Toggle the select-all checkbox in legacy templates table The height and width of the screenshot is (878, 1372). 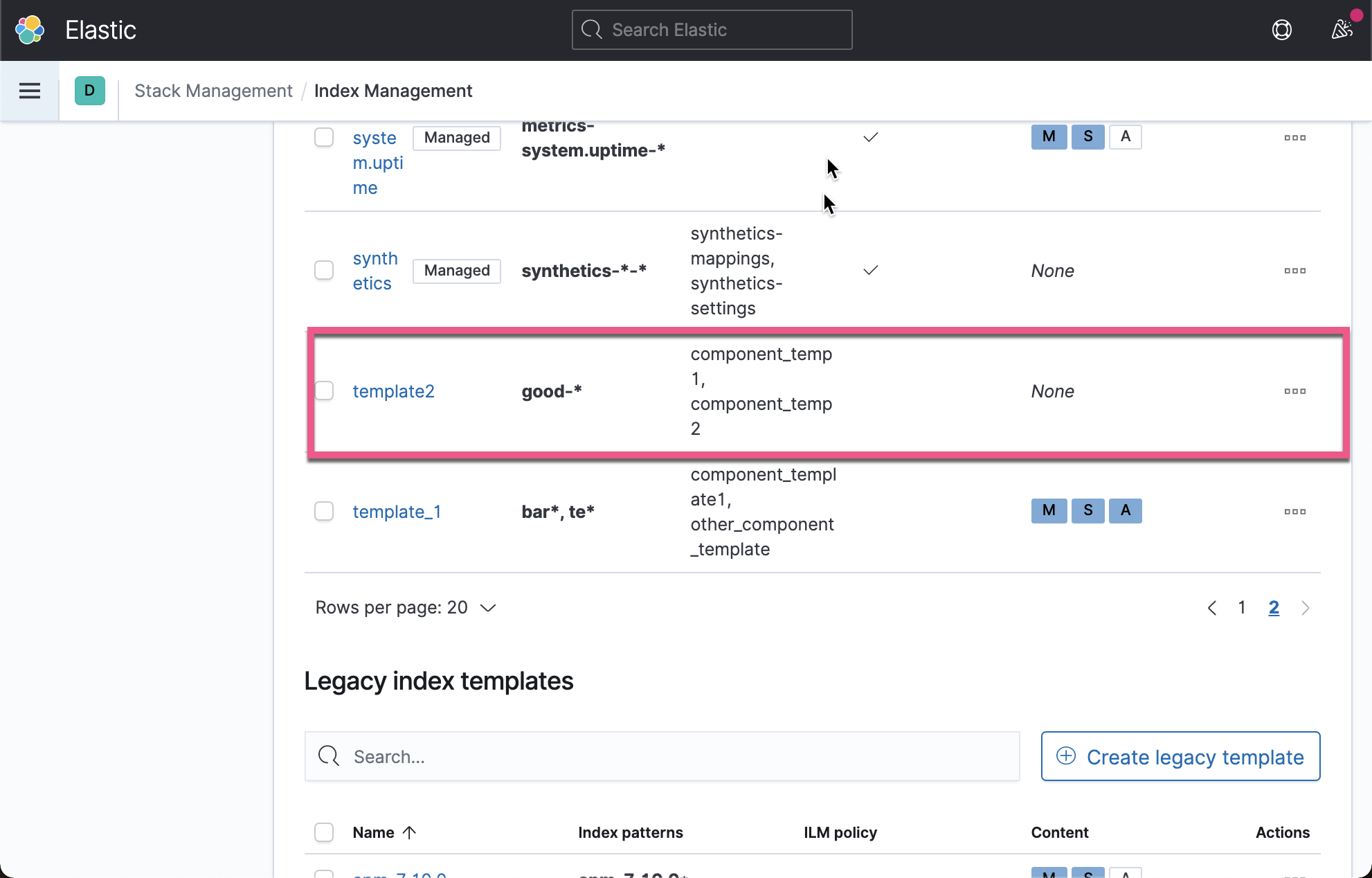tap(323, 832)
